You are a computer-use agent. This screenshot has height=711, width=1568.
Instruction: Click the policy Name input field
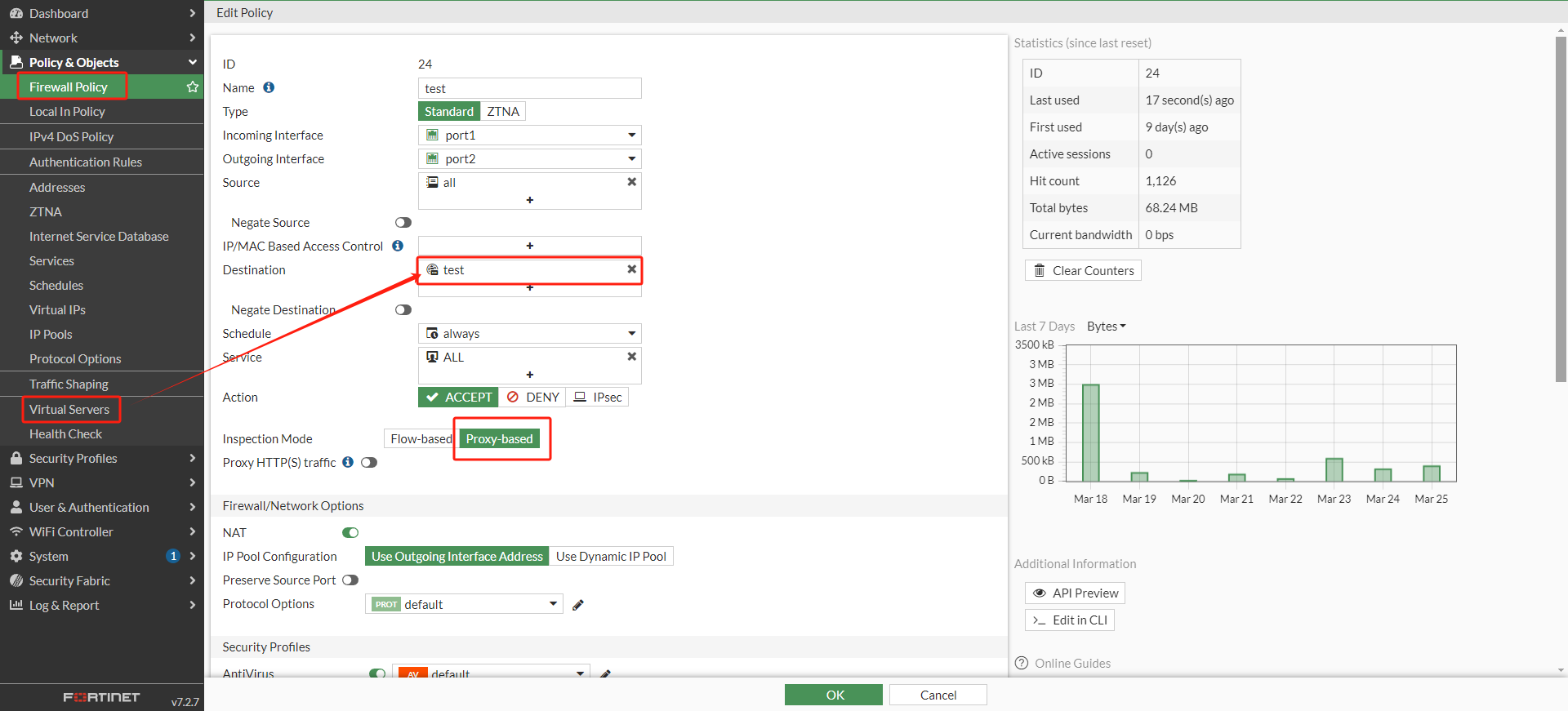tap(529, 88)
